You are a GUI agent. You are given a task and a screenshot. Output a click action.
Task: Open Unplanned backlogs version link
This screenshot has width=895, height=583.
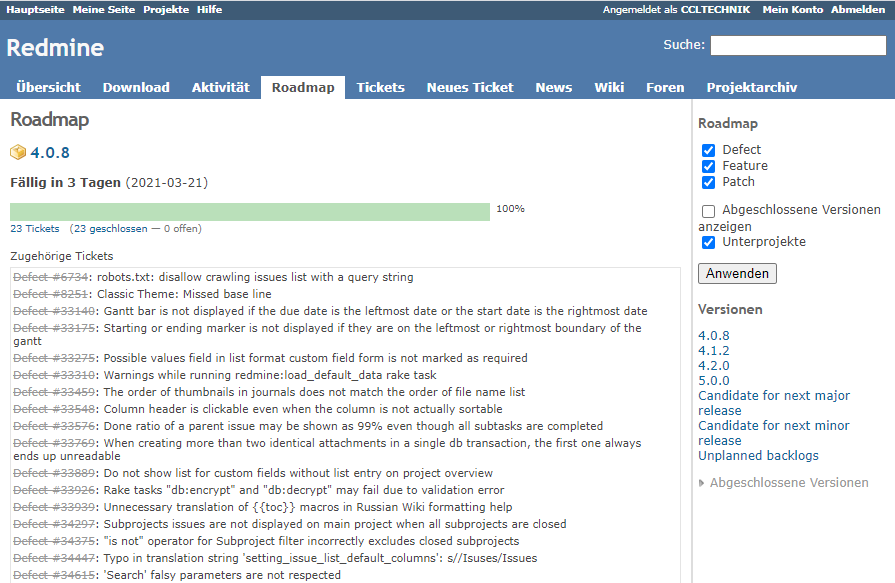tap(758, 456)
